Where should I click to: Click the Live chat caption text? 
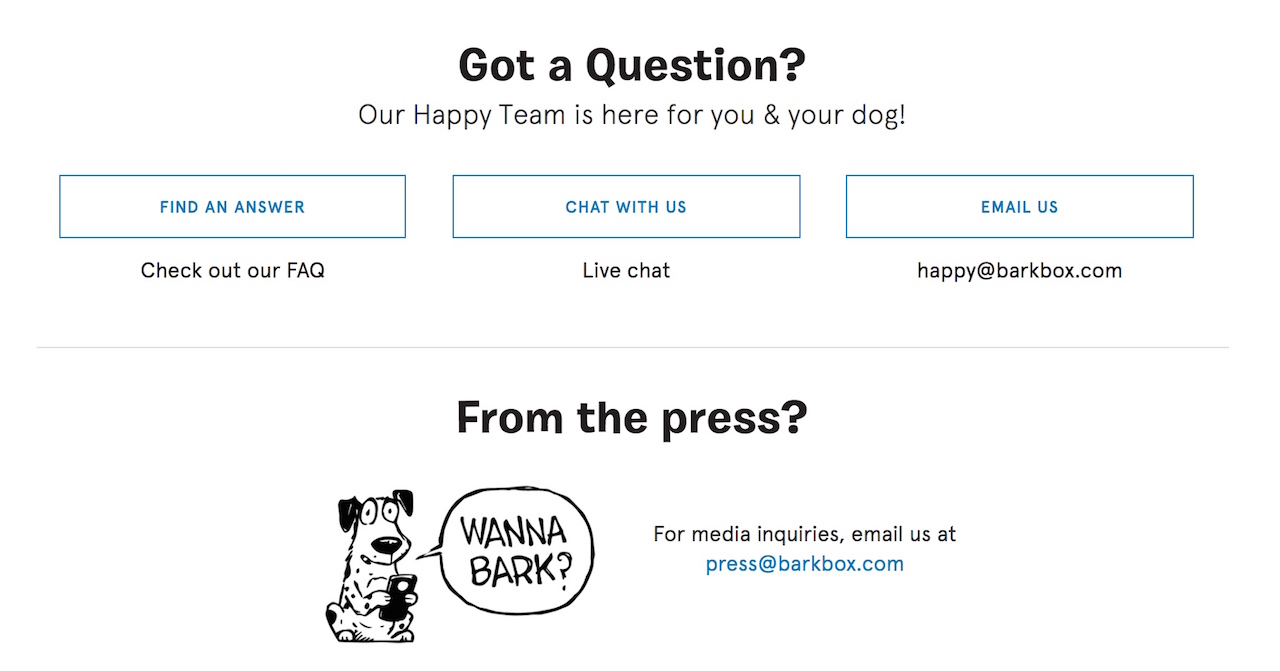tap(626, 270)
